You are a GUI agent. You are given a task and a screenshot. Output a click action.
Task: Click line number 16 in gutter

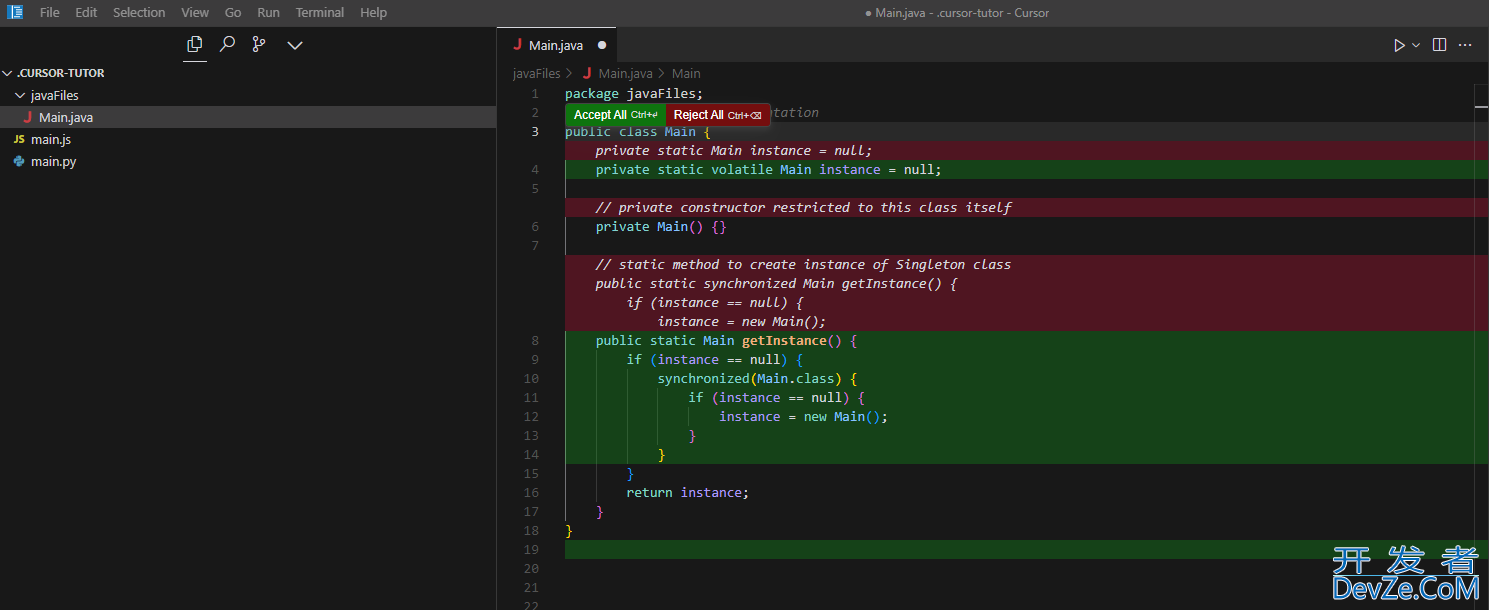coord(531,492)
